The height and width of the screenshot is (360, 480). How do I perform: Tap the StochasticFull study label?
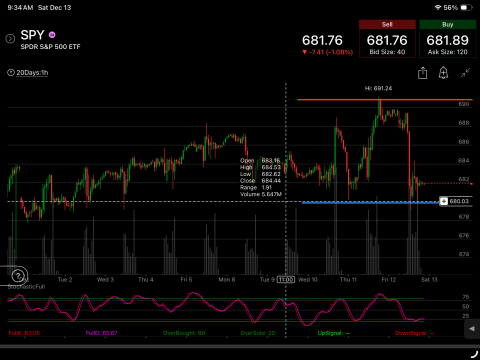[x=26, y=287]
